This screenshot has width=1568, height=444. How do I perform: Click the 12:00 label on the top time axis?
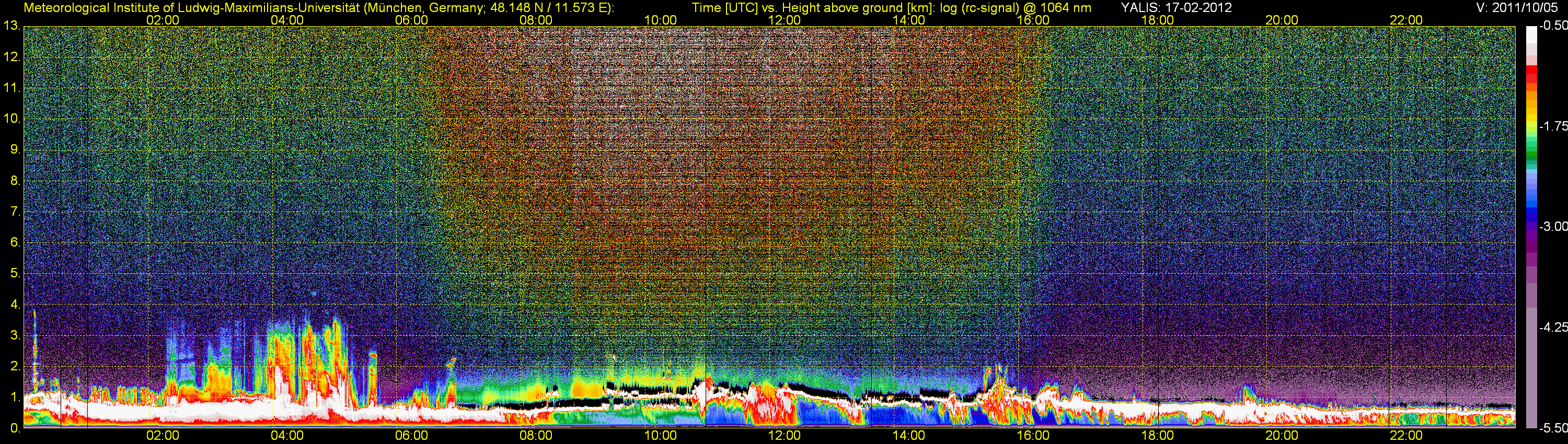(x=784, y=20)
